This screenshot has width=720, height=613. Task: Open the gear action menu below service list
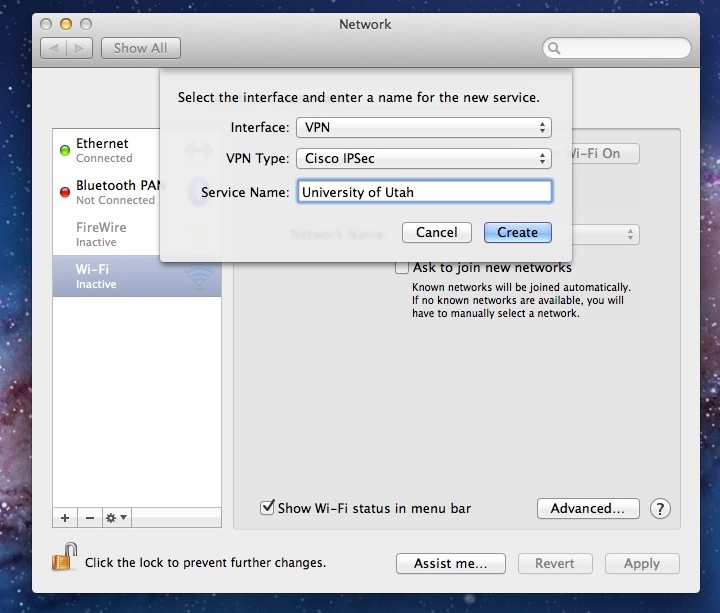(117, 518)
